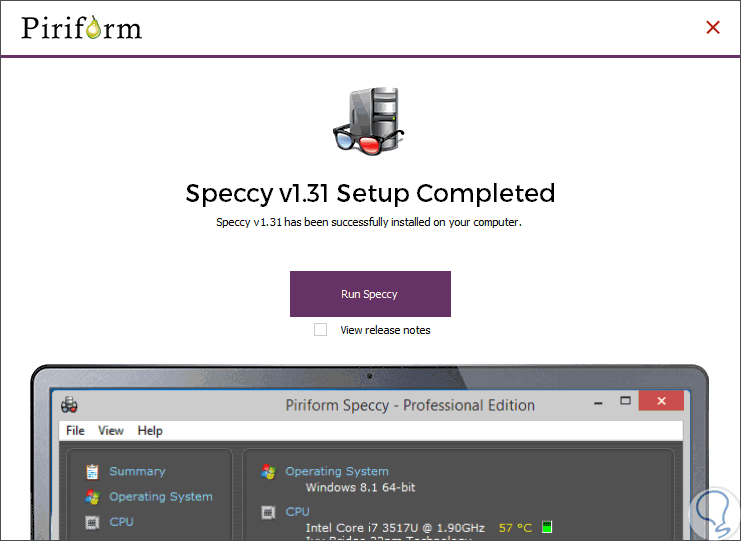Click the CPU chip icon in main panel

268,512
